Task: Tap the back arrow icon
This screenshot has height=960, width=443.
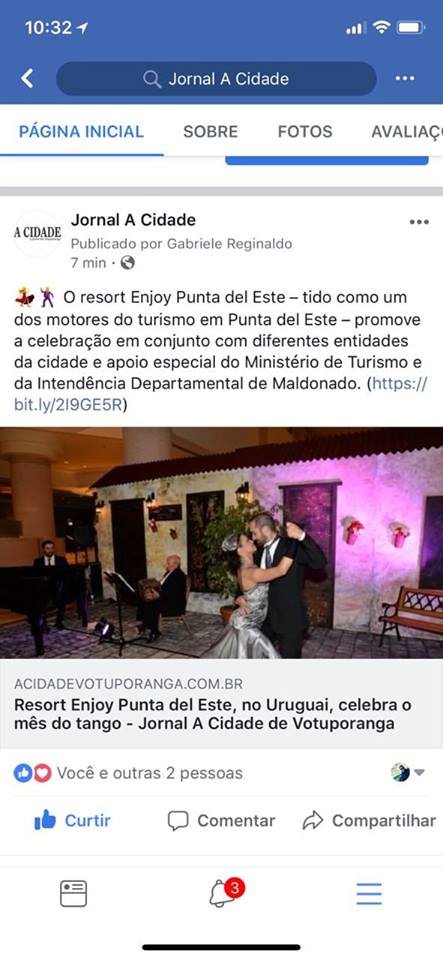Action: (27, 78)
